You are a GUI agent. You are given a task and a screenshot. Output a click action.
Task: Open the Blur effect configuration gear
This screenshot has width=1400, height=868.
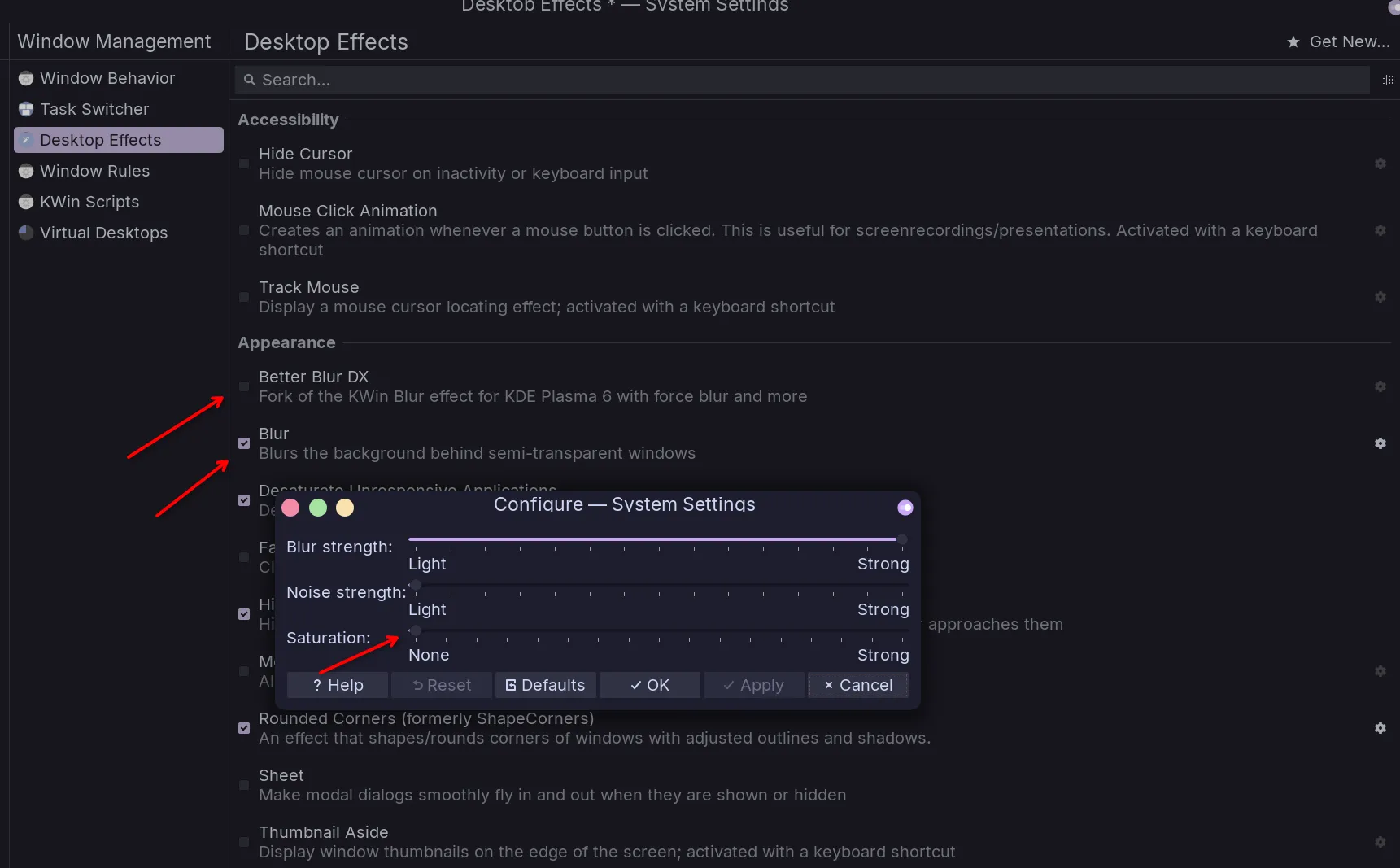(1380, 443)
